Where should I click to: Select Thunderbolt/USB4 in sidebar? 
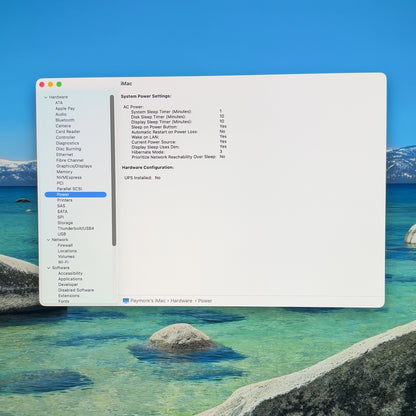click(76, 228)
